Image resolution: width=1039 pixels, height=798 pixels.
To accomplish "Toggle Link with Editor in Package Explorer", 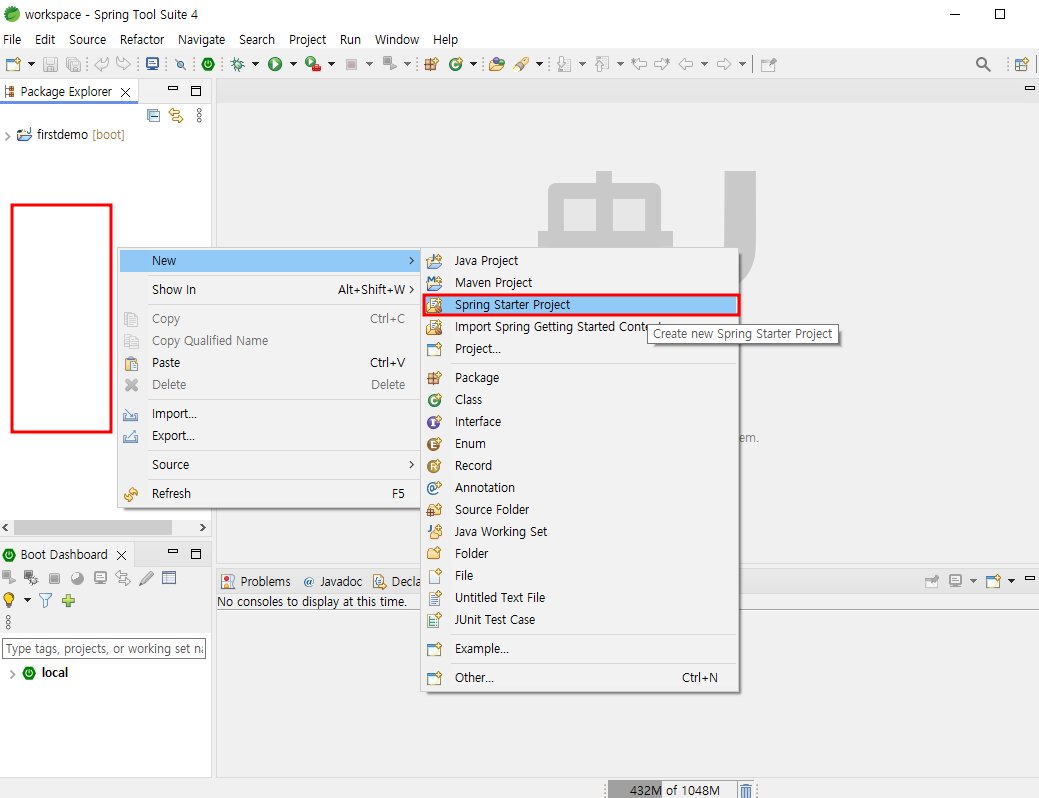I will point(176,116).
